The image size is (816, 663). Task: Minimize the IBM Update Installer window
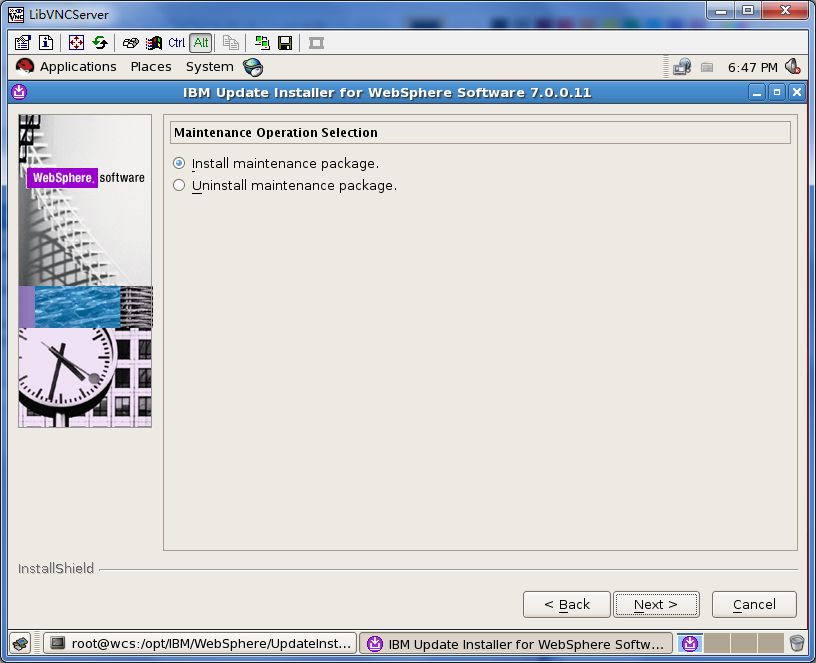point(757,93)
